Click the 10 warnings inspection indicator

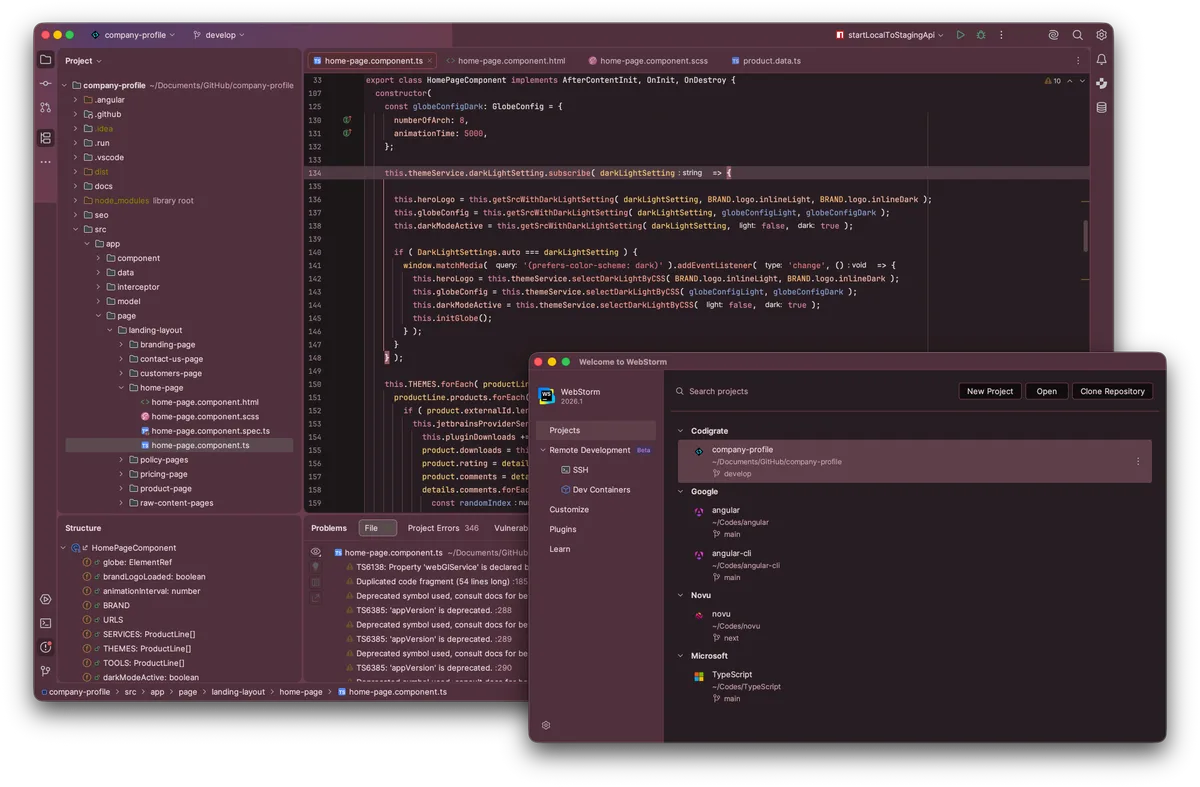pyautogui.click(x=1052, y=81)
